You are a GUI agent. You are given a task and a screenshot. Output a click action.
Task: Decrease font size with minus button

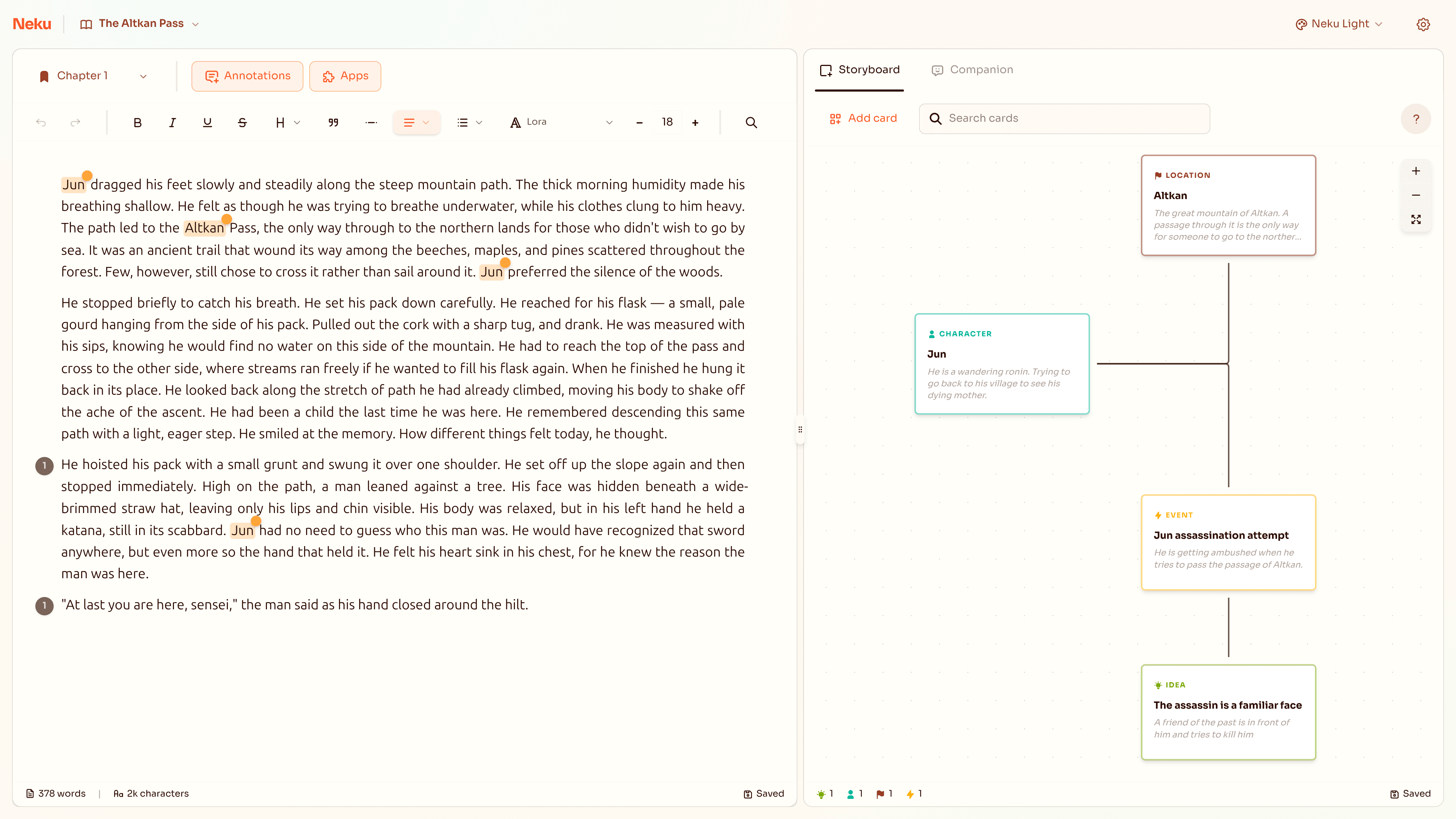639,122
